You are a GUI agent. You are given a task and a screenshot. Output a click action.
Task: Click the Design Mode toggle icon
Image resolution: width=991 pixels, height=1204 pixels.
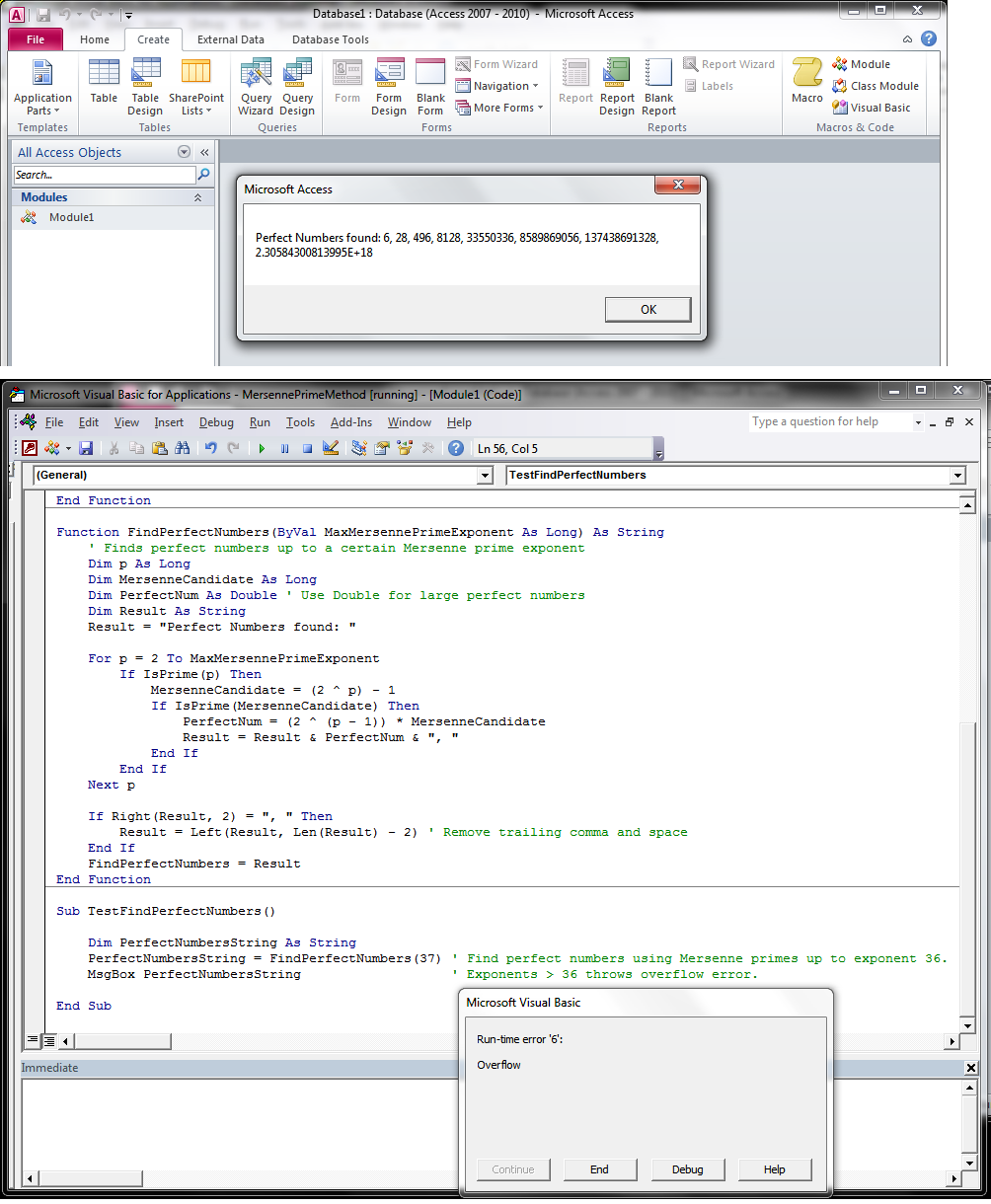pyautogui.click(x=331, y=449)
